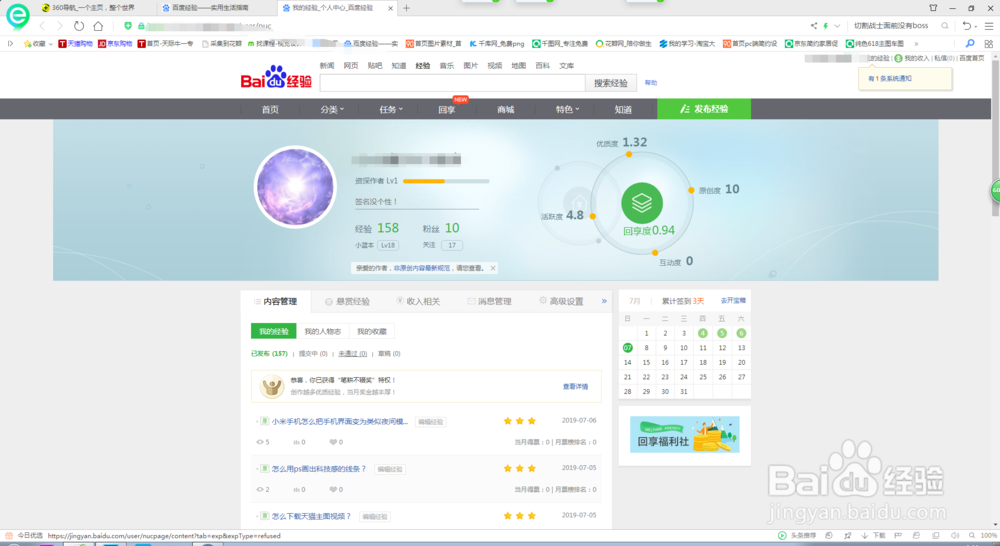Open the address bar dropdown chevron

click(x=837, y=26)
